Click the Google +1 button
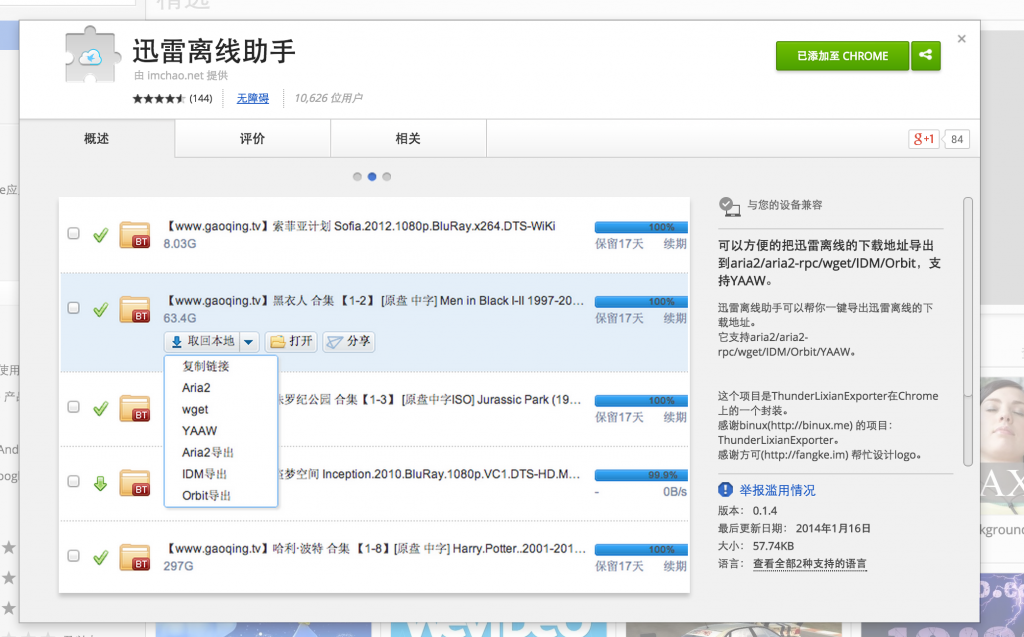 click(x=923, y=139)
